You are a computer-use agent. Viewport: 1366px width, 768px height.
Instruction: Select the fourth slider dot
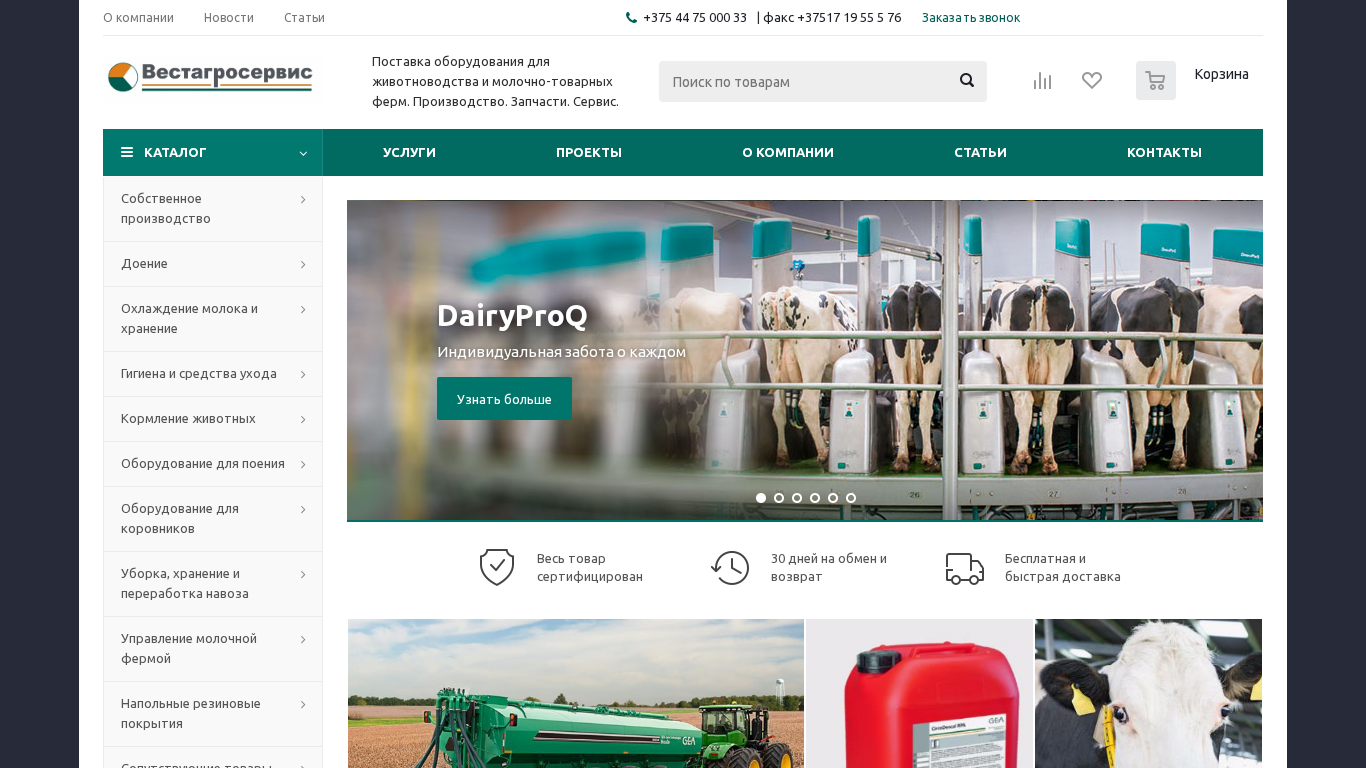(815, 498)
